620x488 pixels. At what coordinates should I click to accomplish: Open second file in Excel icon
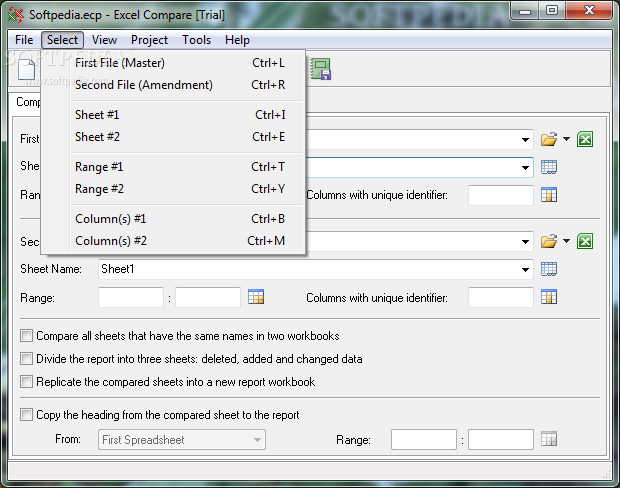[x=585, y=241]
